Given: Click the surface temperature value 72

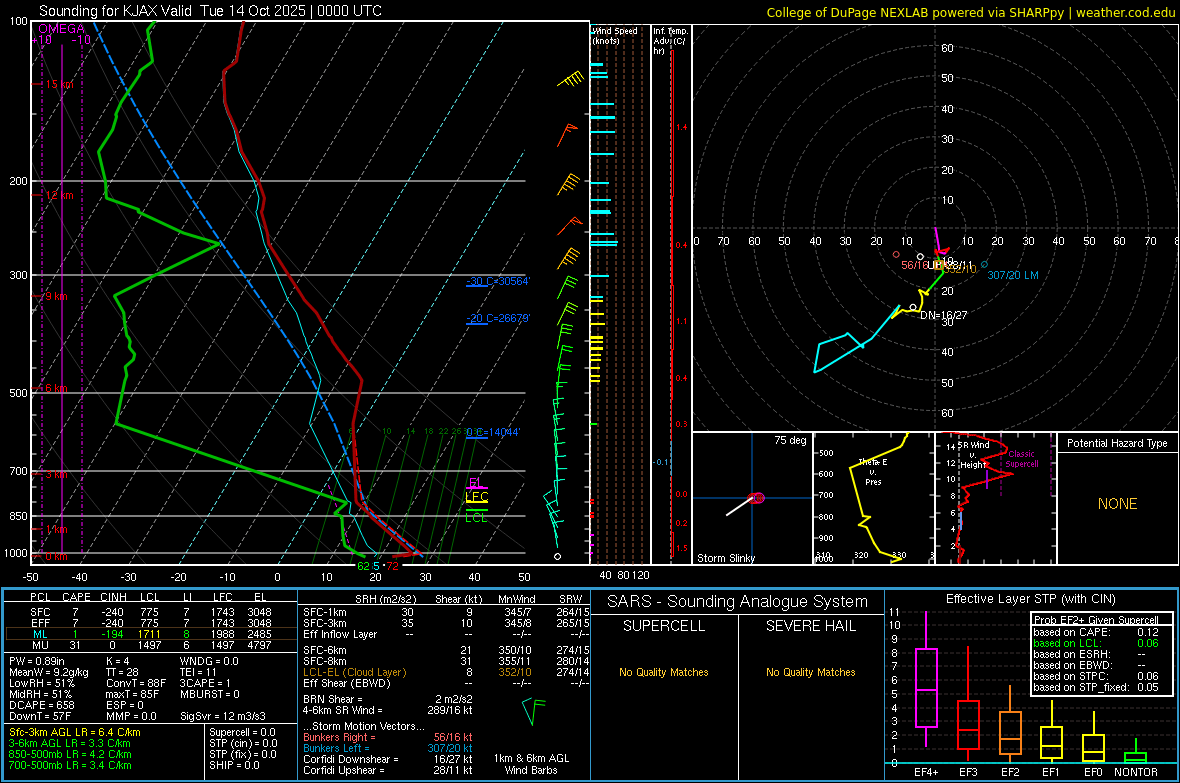Looking at the screenshot, I should pos(393,566).
